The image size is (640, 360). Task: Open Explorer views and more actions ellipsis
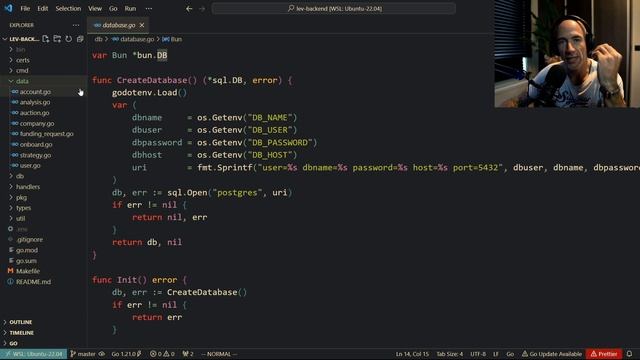tap(76, 25)
